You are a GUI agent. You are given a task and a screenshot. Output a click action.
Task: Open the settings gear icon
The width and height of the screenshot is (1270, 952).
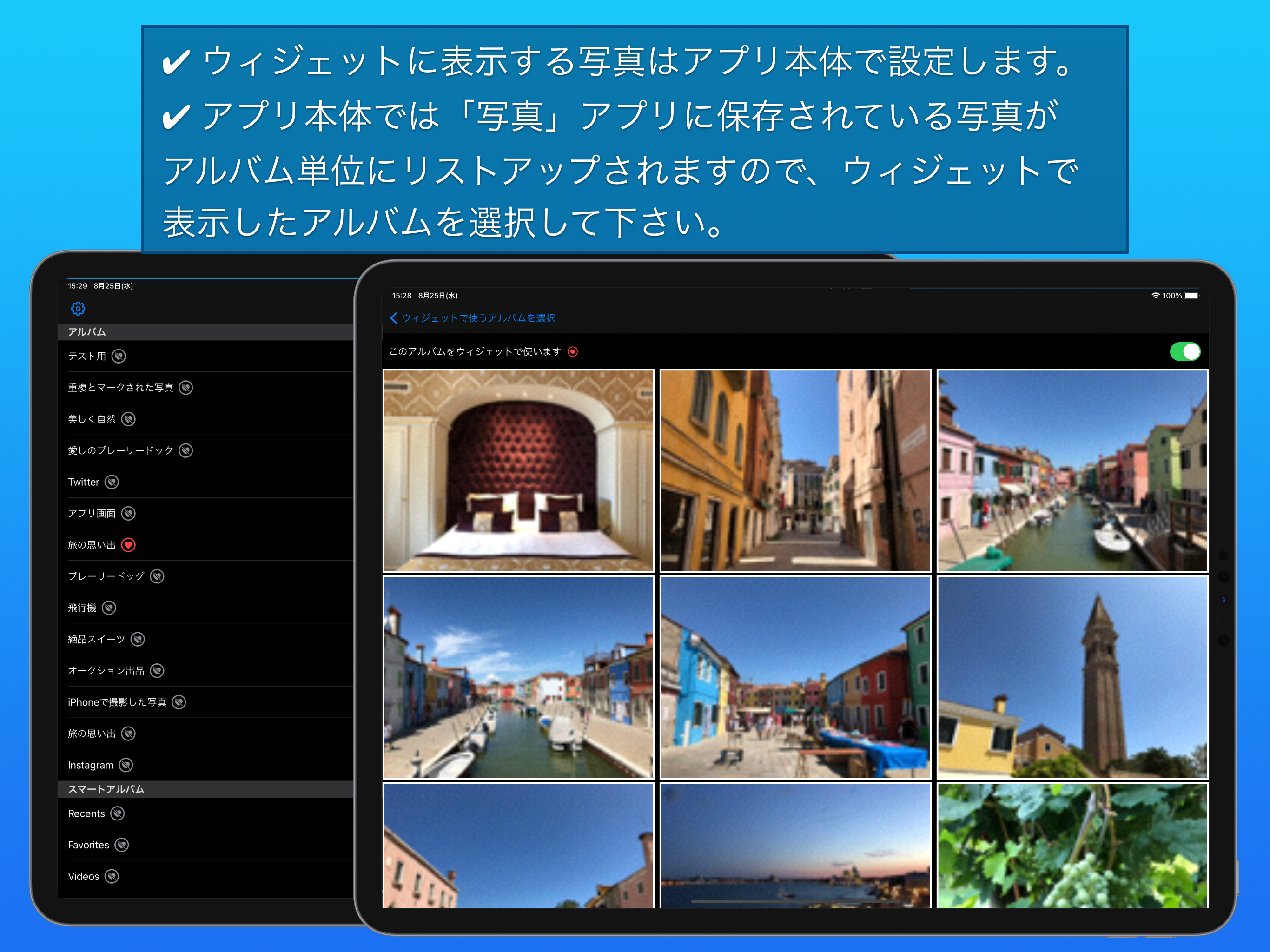tap(78, 309)
